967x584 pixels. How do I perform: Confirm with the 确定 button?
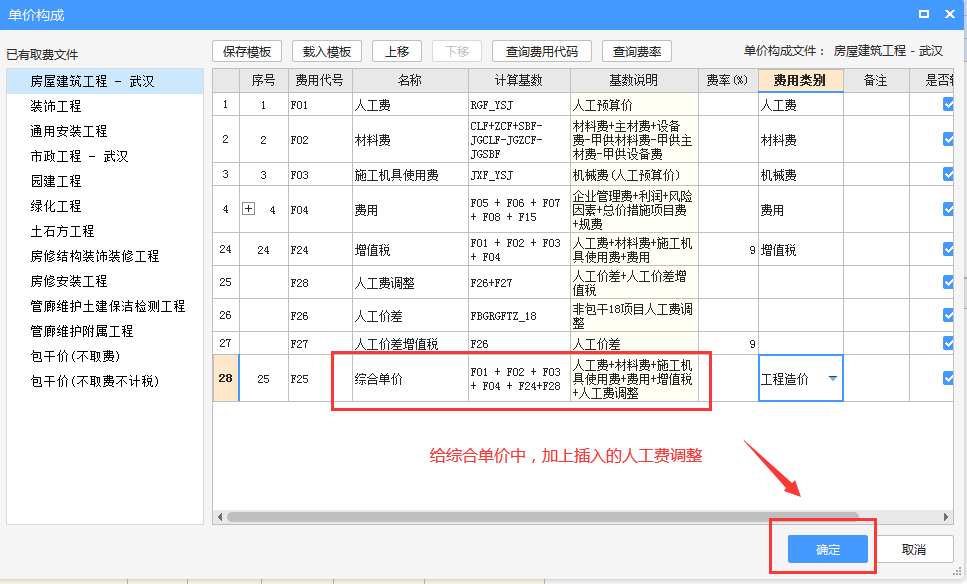828,549
